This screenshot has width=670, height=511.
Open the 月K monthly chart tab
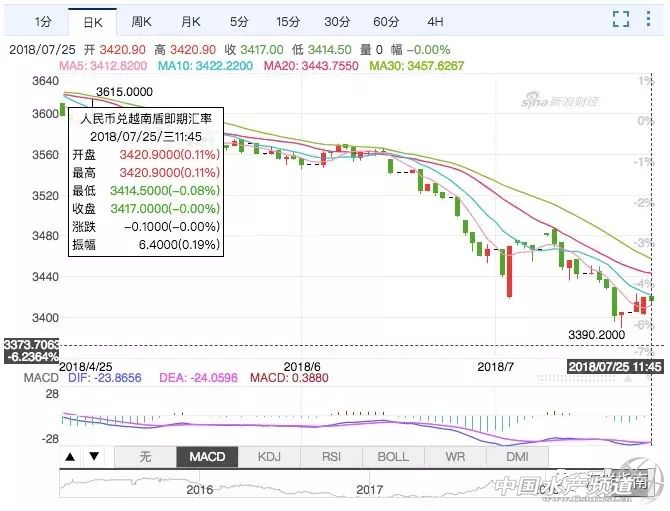(x=190, y=20)
